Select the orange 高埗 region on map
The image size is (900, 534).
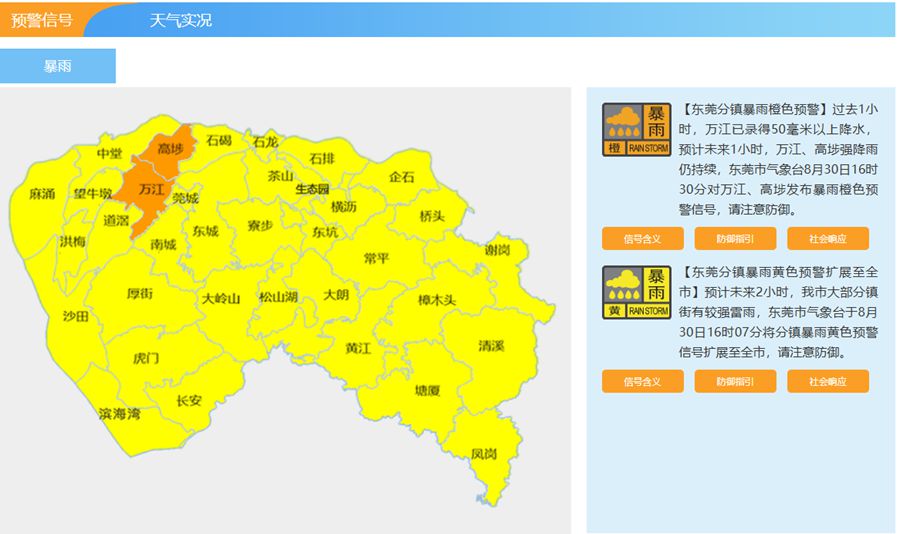click(x=170, y=149)
